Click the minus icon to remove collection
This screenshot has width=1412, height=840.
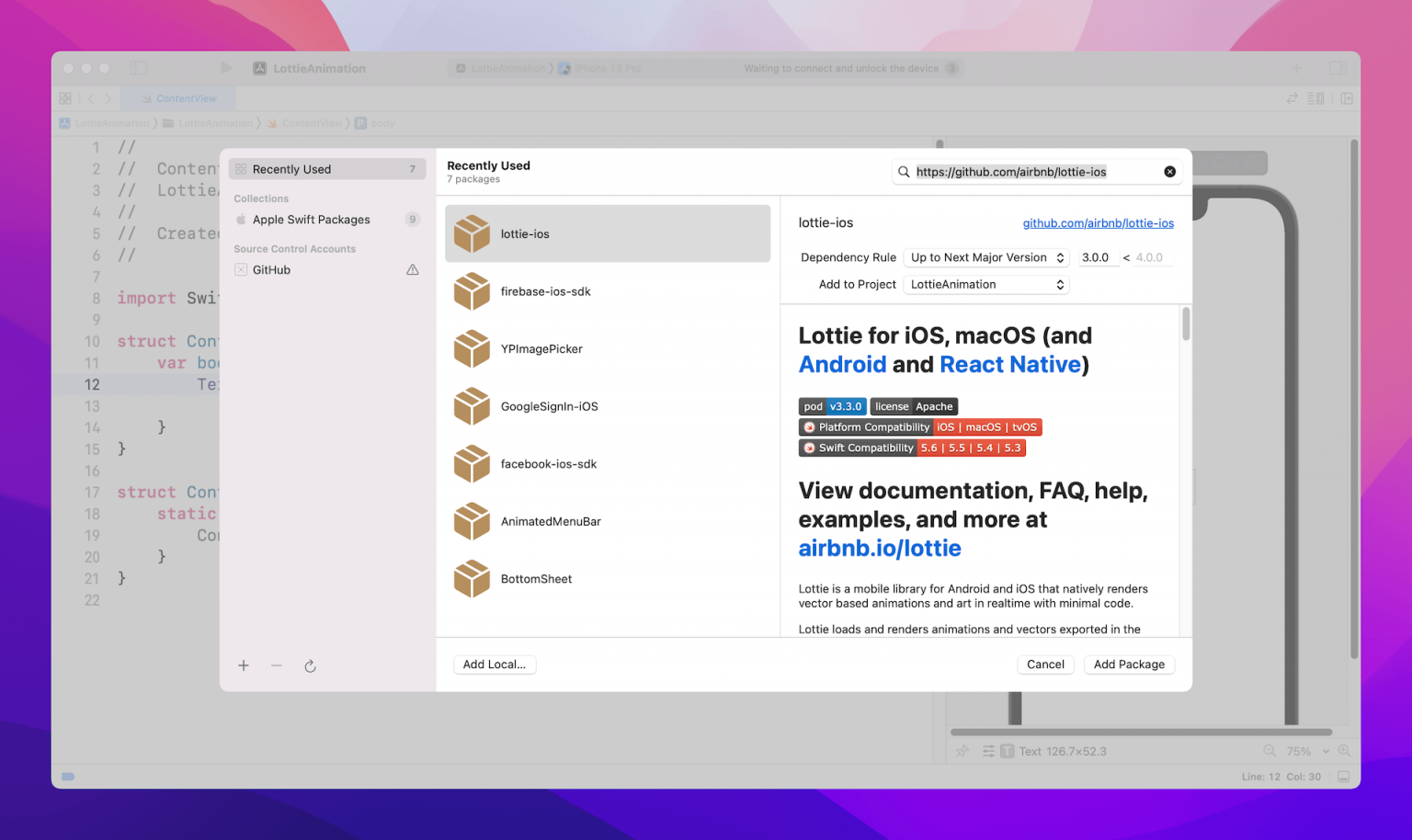[x=277, y=665]
